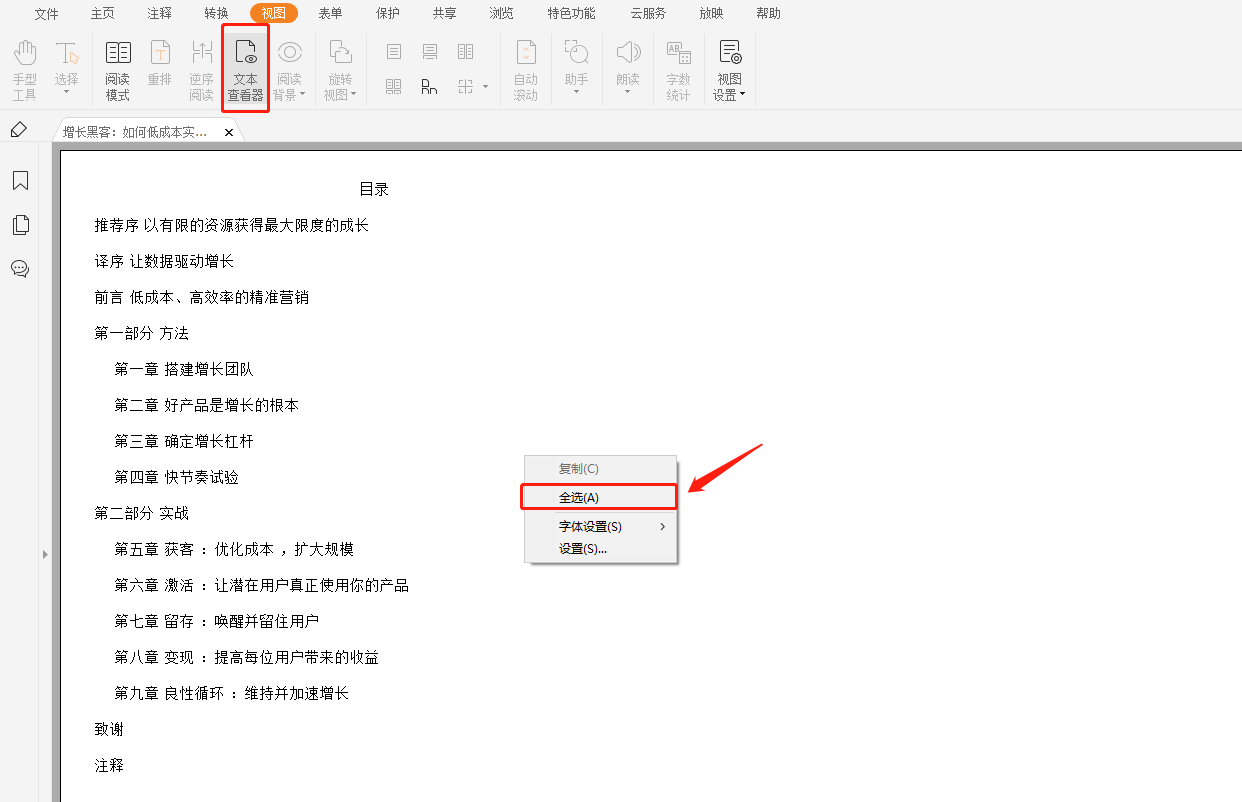
Task: Expand the 视图设置 view settings dropdown
Action: tap(730, 72)
